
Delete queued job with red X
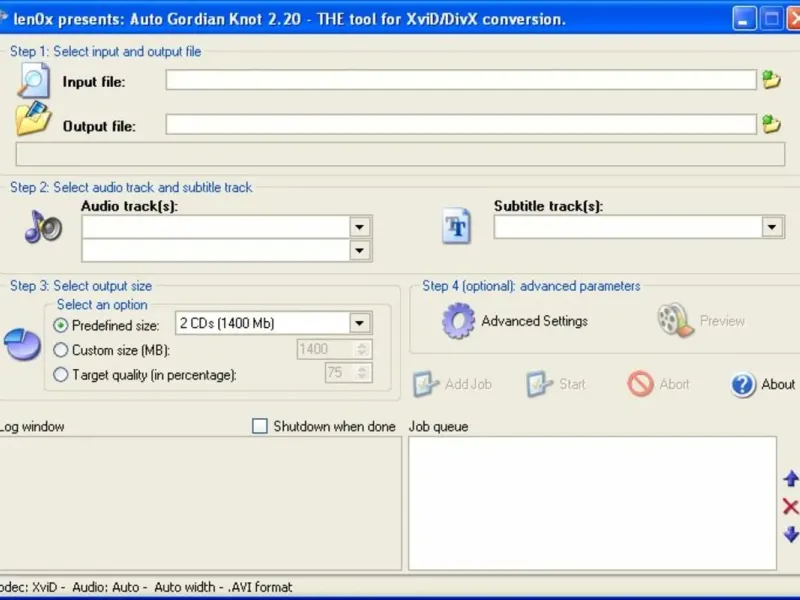pos(790,506)
